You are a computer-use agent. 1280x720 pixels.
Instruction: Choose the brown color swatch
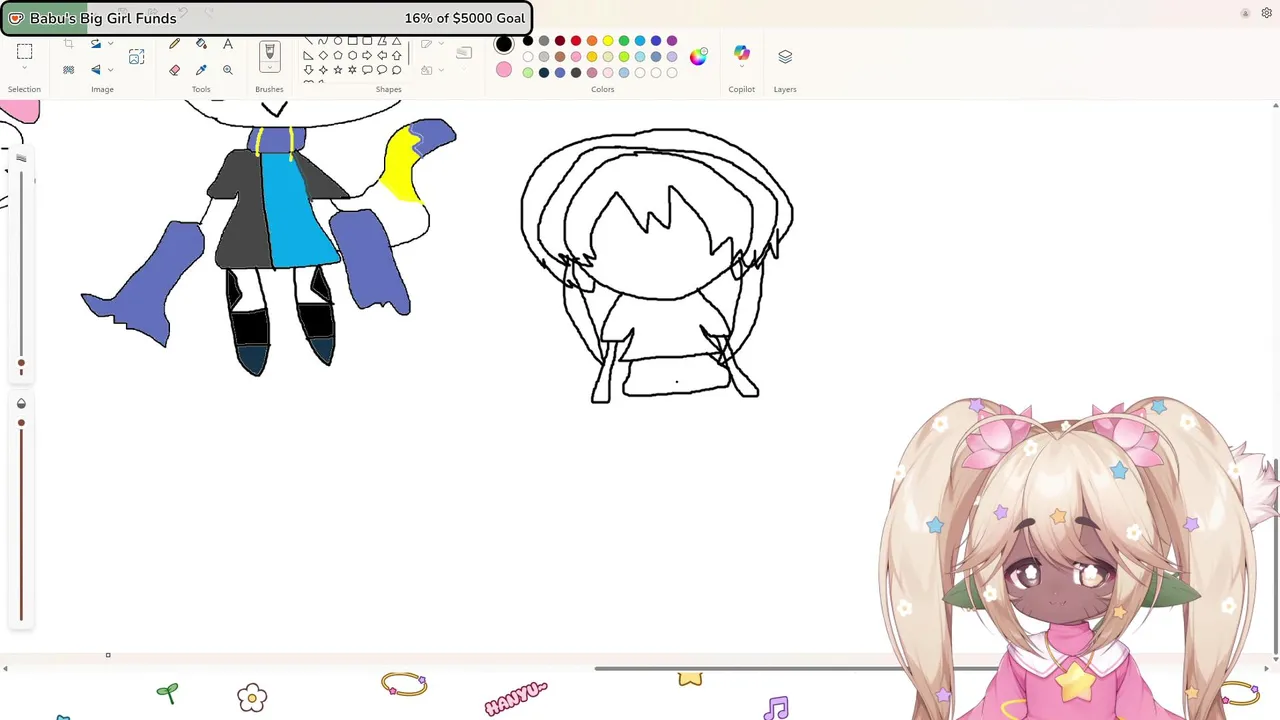560,56
